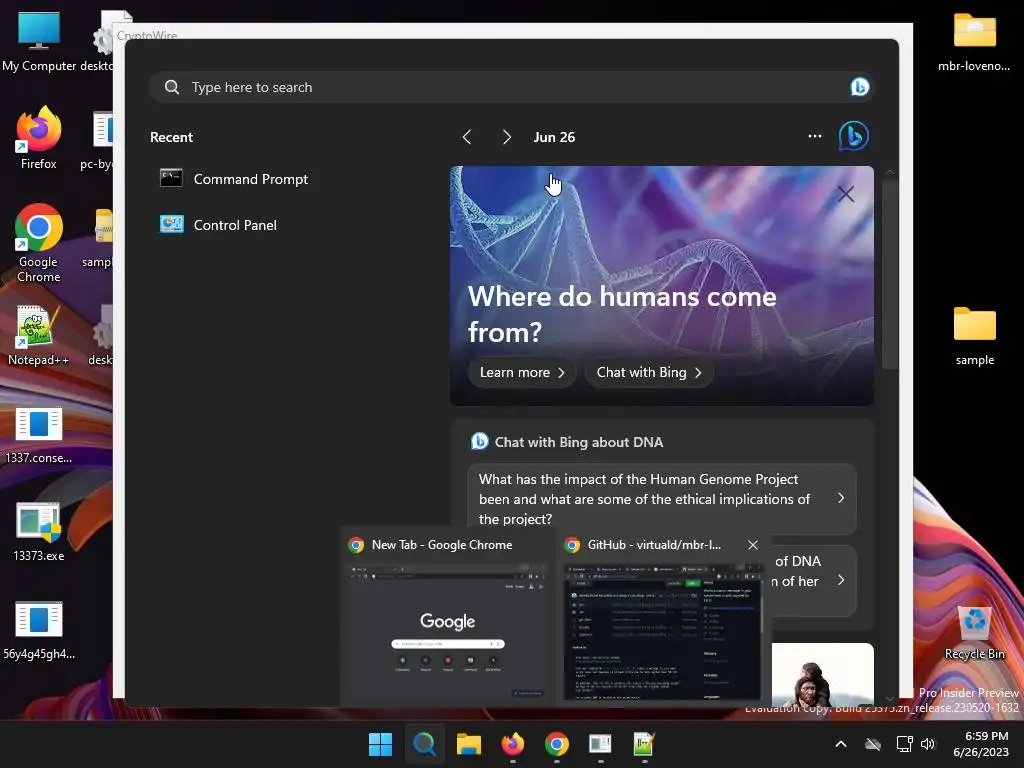
Task: Click the Jun 26 date label
Action: (x=554, y=137)
